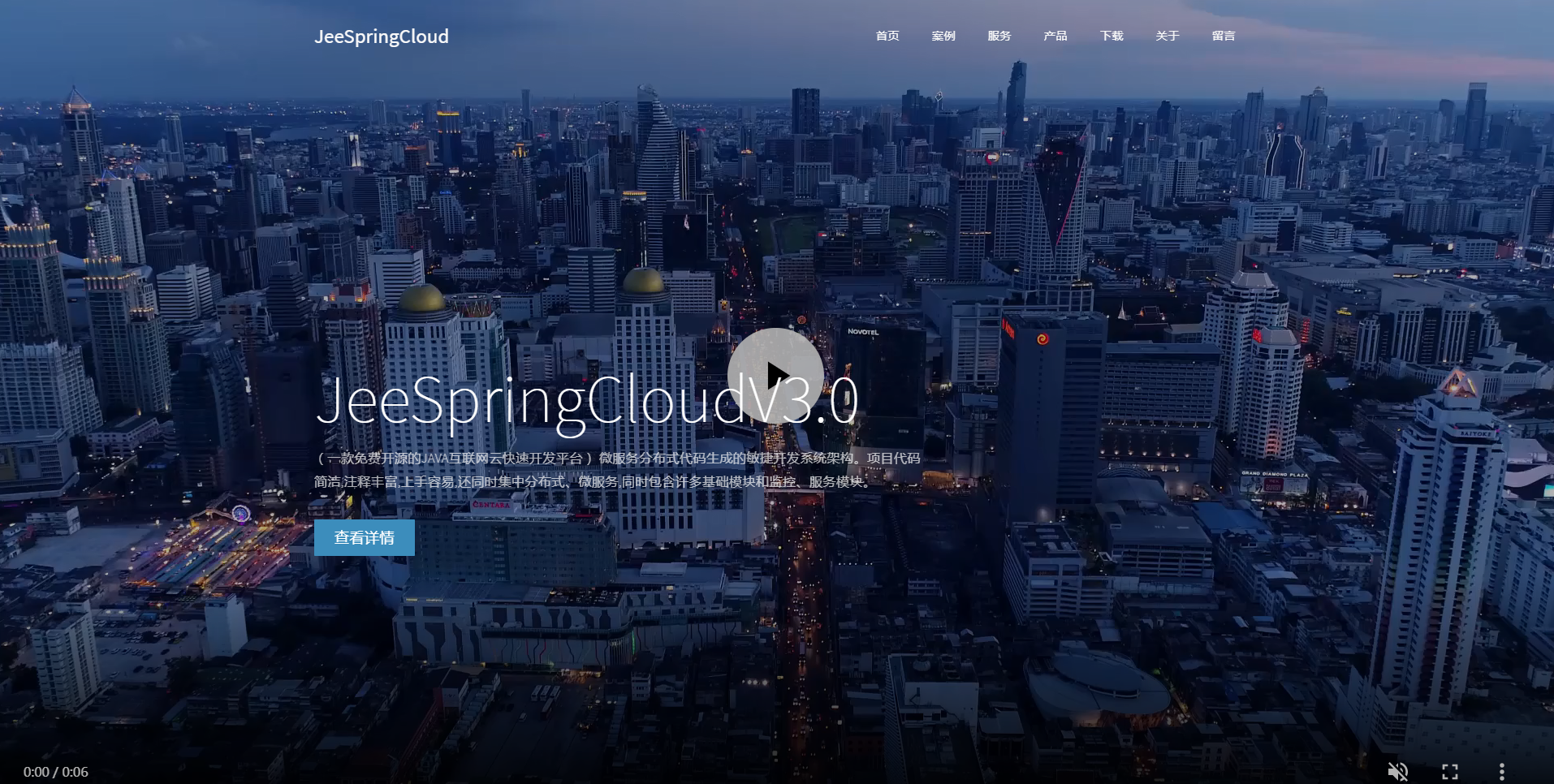The image size is (1554, 784).
Task: Play the video with the center play button
Action: point(775,376)
